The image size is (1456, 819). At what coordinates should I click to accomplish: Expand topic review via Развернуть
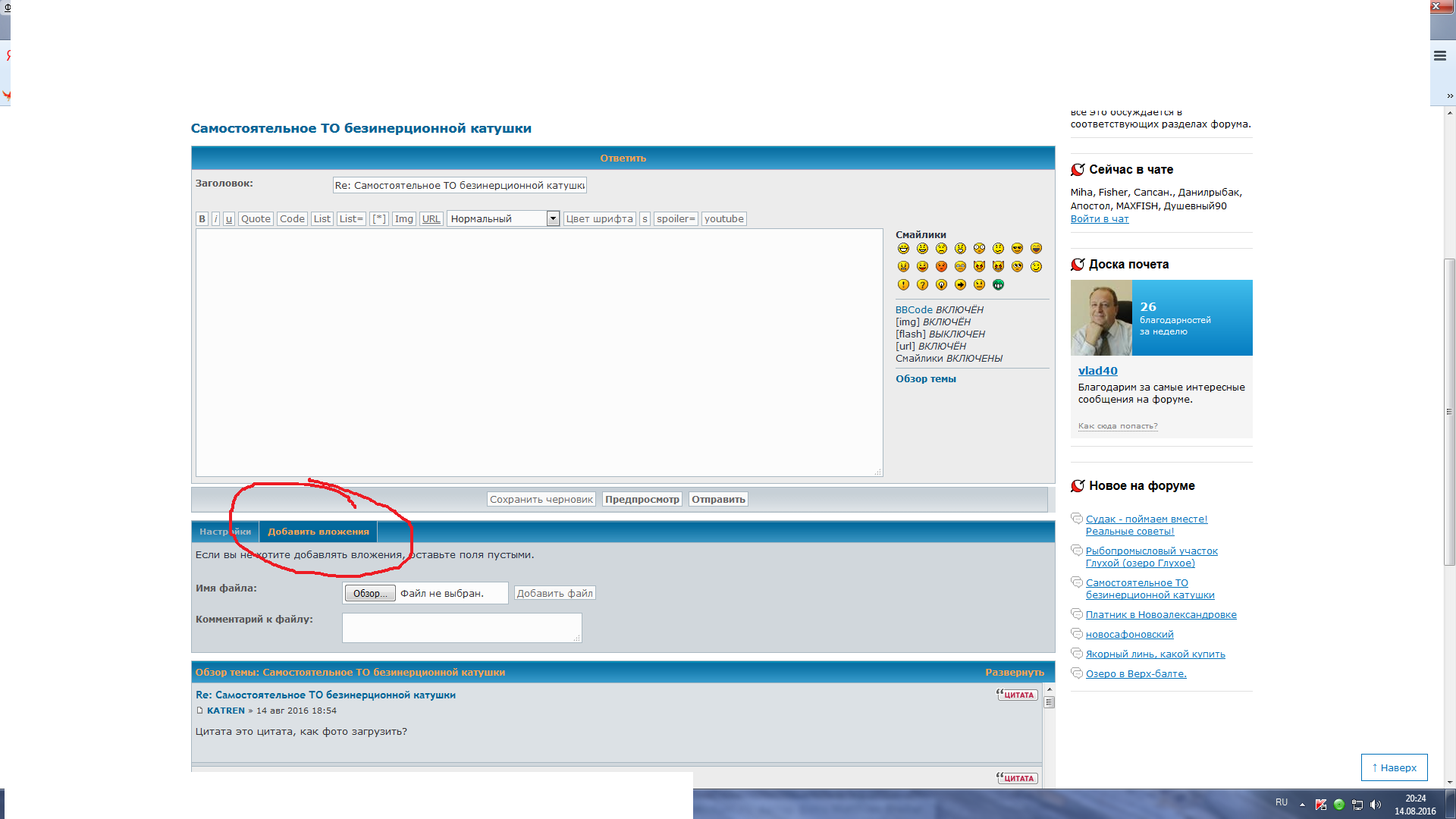(1014, 673)
